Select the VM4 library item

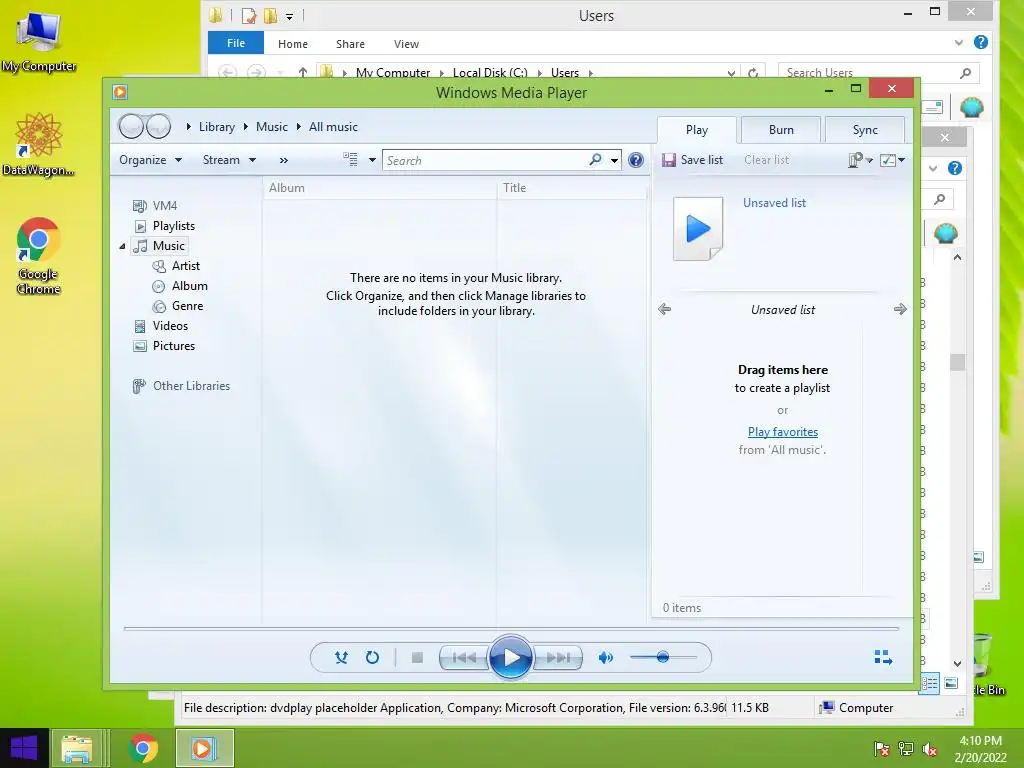coord(155,206)
